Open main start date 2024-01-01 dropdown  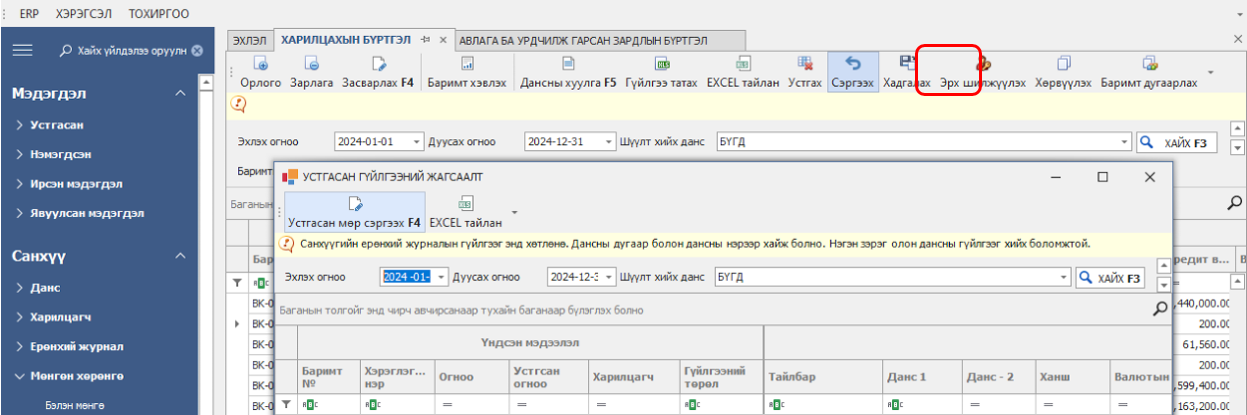(417, 142)
